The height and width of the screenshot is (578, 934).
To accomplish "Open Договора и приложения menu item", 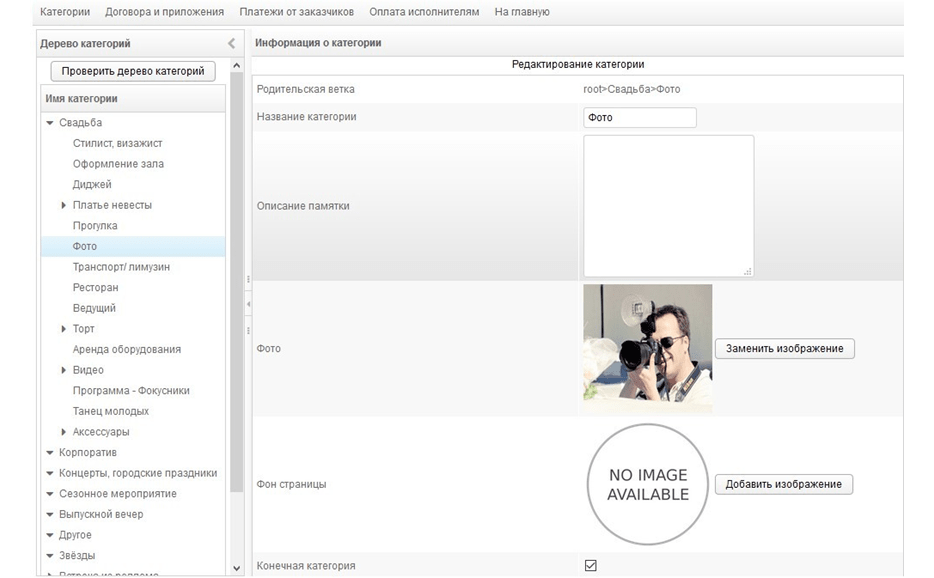I will pyautogui.click(x=164, y=12).
